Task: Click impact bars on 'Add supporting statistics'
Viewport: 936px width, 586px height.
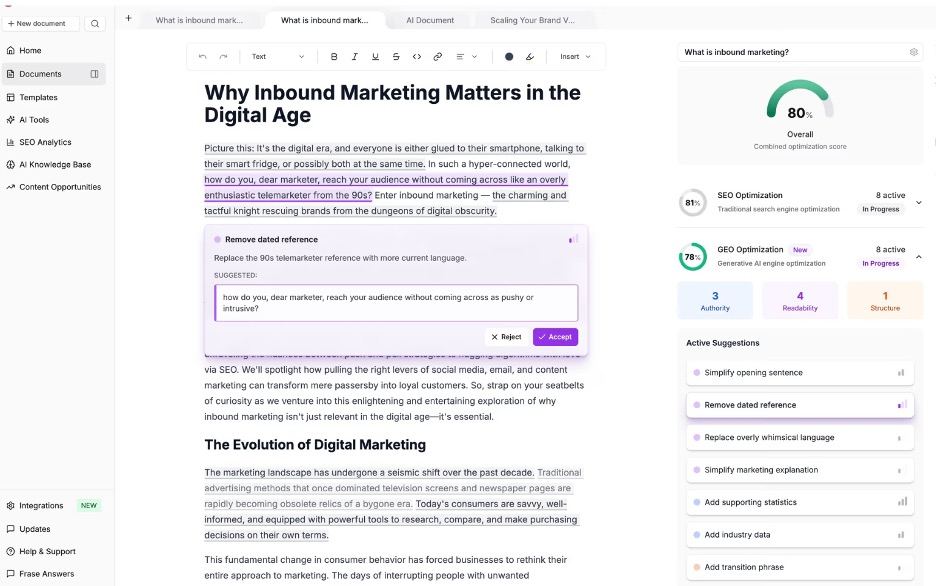Action: [902, 502]
